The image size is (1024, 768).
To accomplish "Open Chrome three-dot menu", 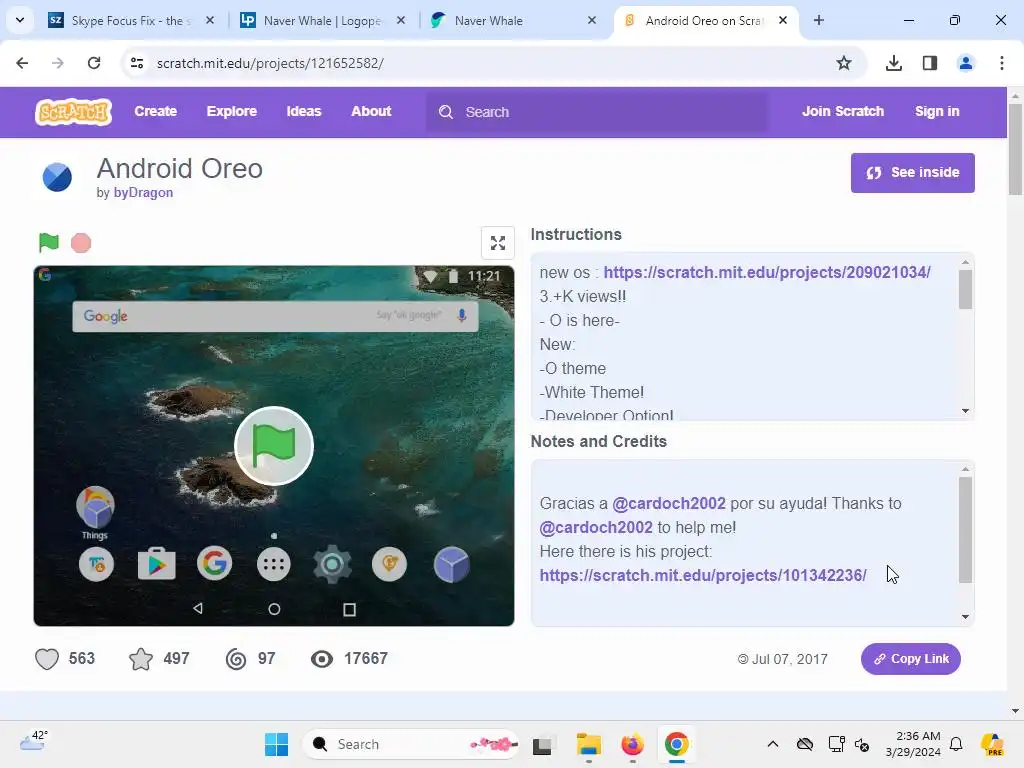I will click(x=1002, y=63).
